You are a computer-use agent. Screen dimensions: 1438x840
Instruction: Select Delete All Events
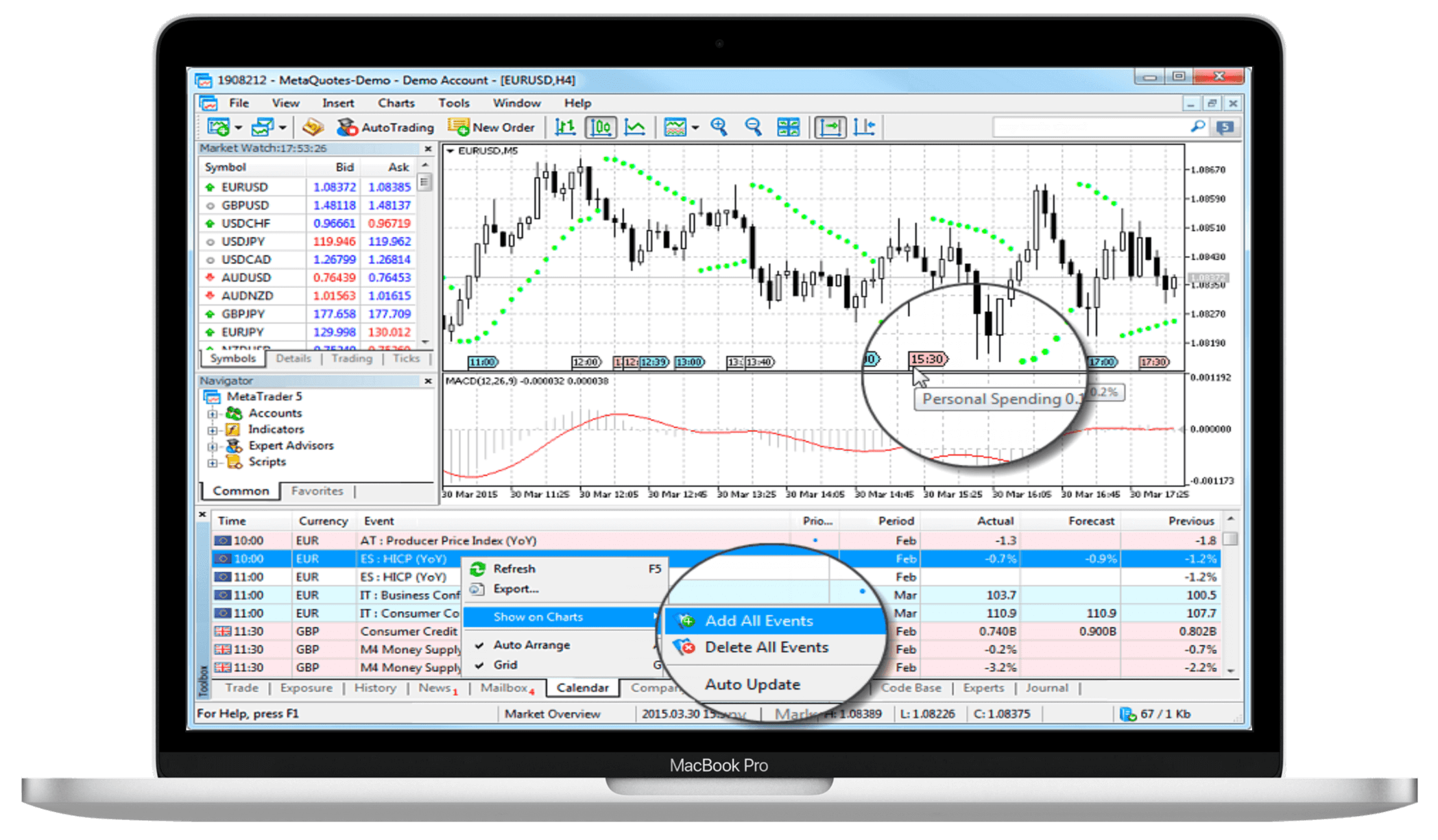coord(766,647)
